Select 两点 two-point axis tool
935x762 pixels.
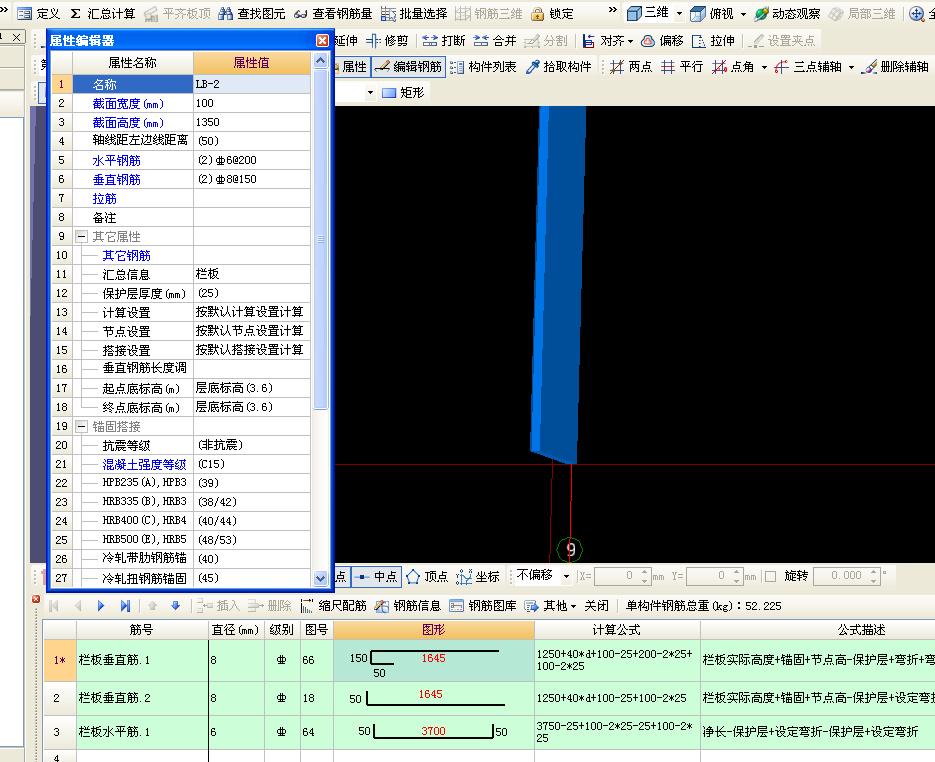click(631, 67)
